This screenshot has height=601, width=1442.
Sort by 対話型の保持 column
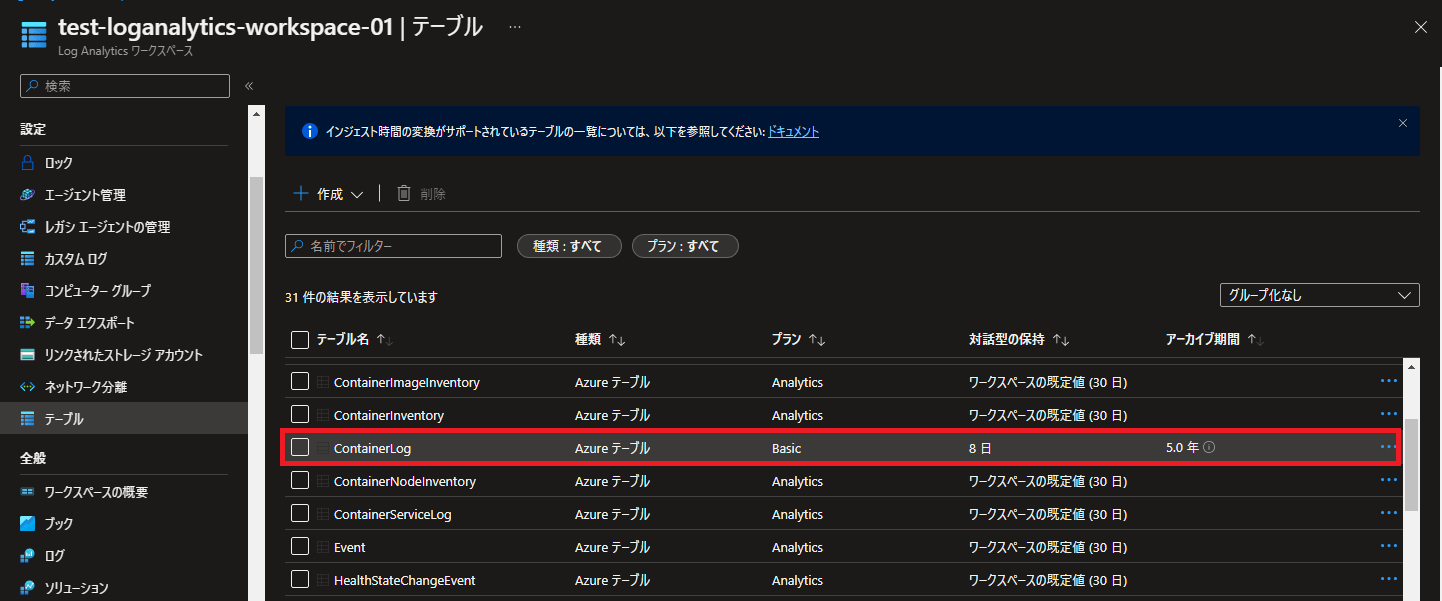tap(1019, 340)
